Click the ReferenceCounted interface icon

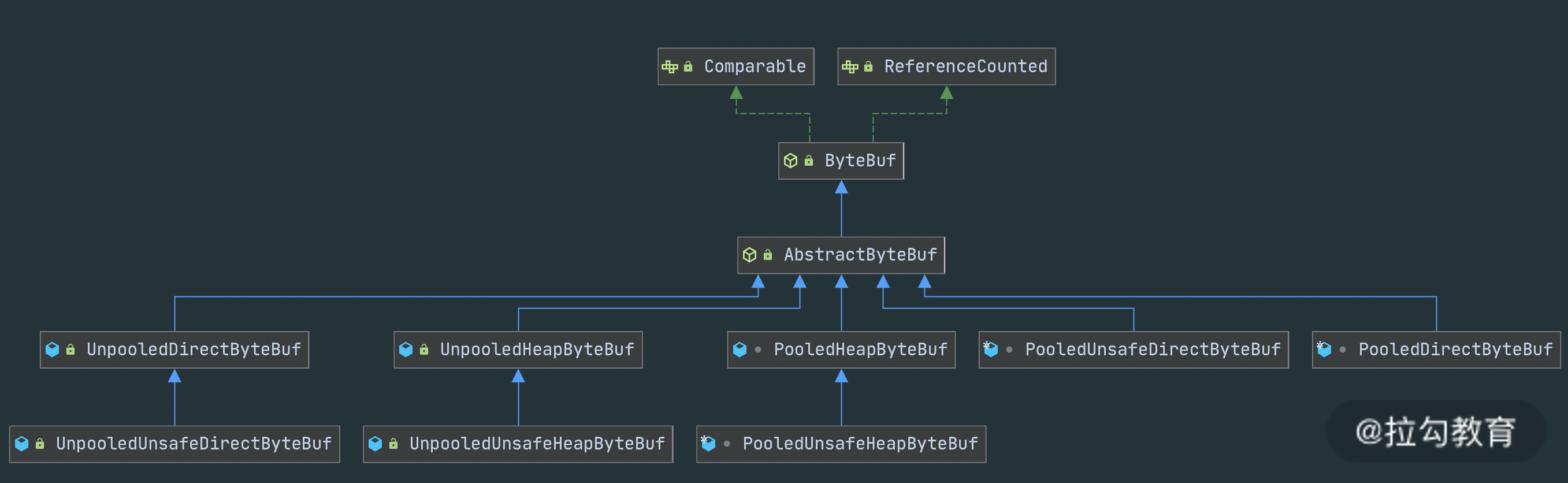[850, 66]
